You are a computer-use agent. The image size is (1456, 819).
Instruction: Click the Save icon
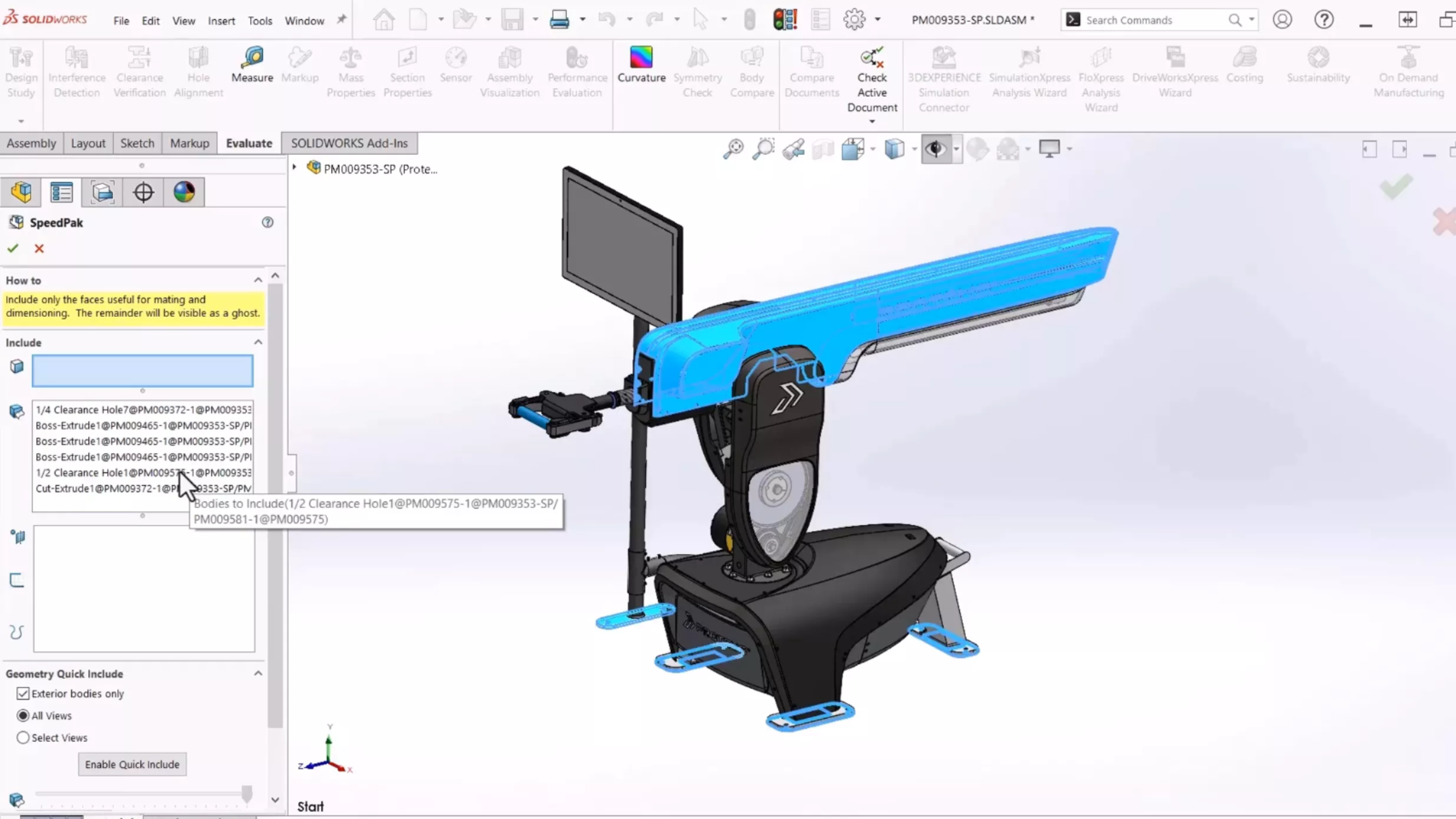[512, 19]
